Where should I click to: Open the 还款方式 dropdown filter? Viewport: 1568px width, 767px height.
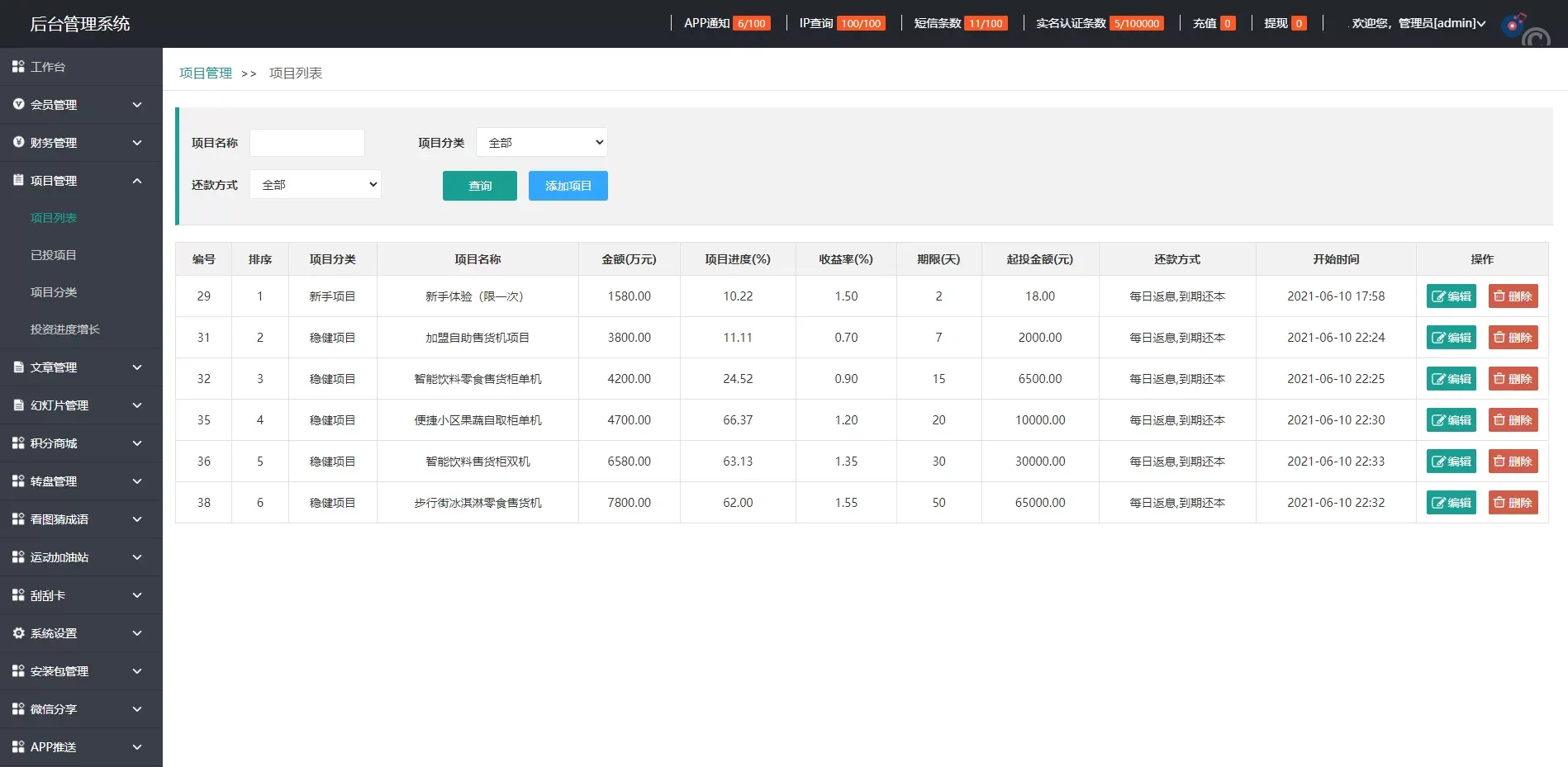(x=316, y=184)
